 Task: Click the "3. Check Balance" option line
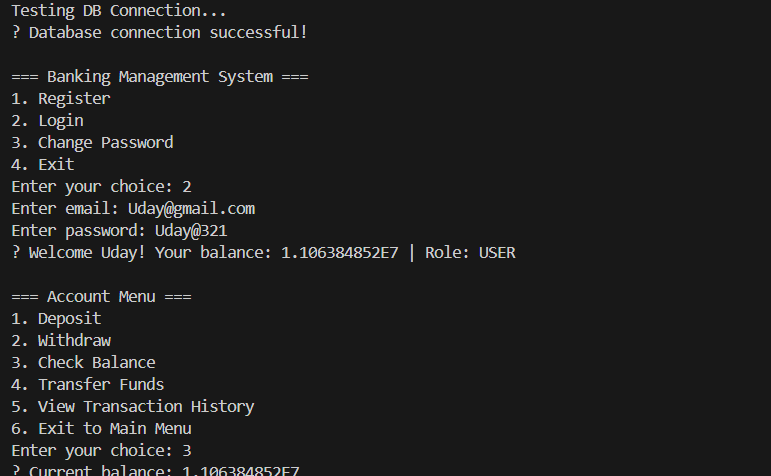pos(83,363)
